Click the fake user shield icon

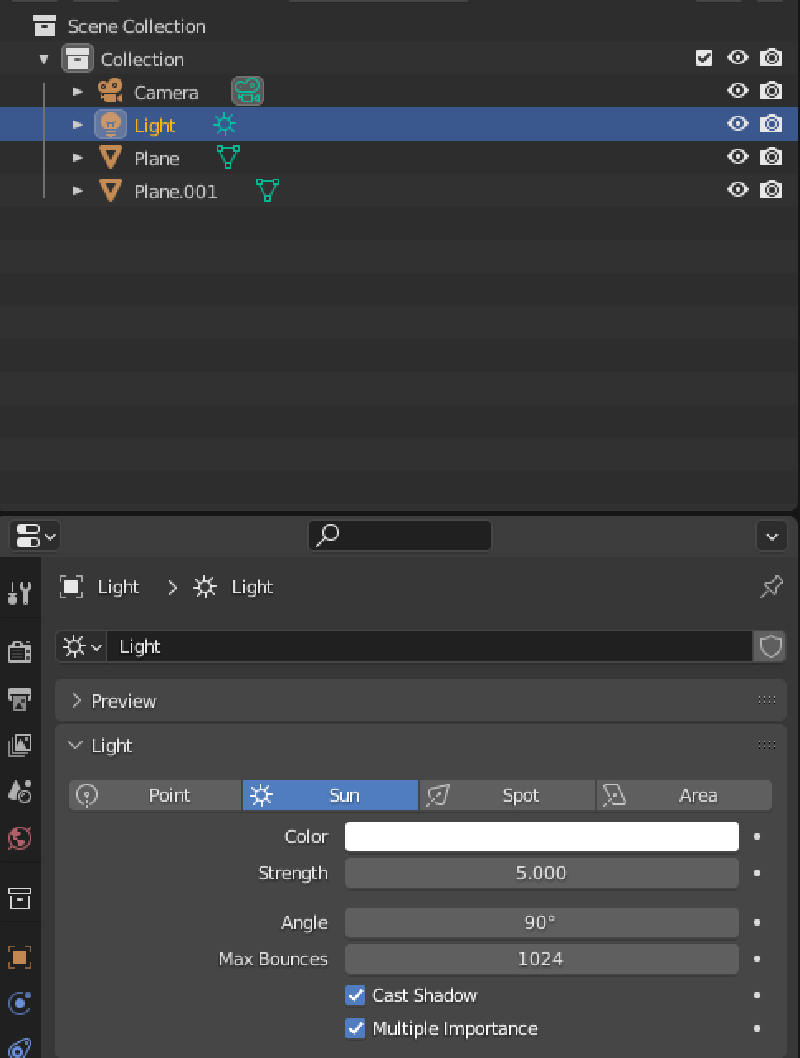click(x=770, y=647)
